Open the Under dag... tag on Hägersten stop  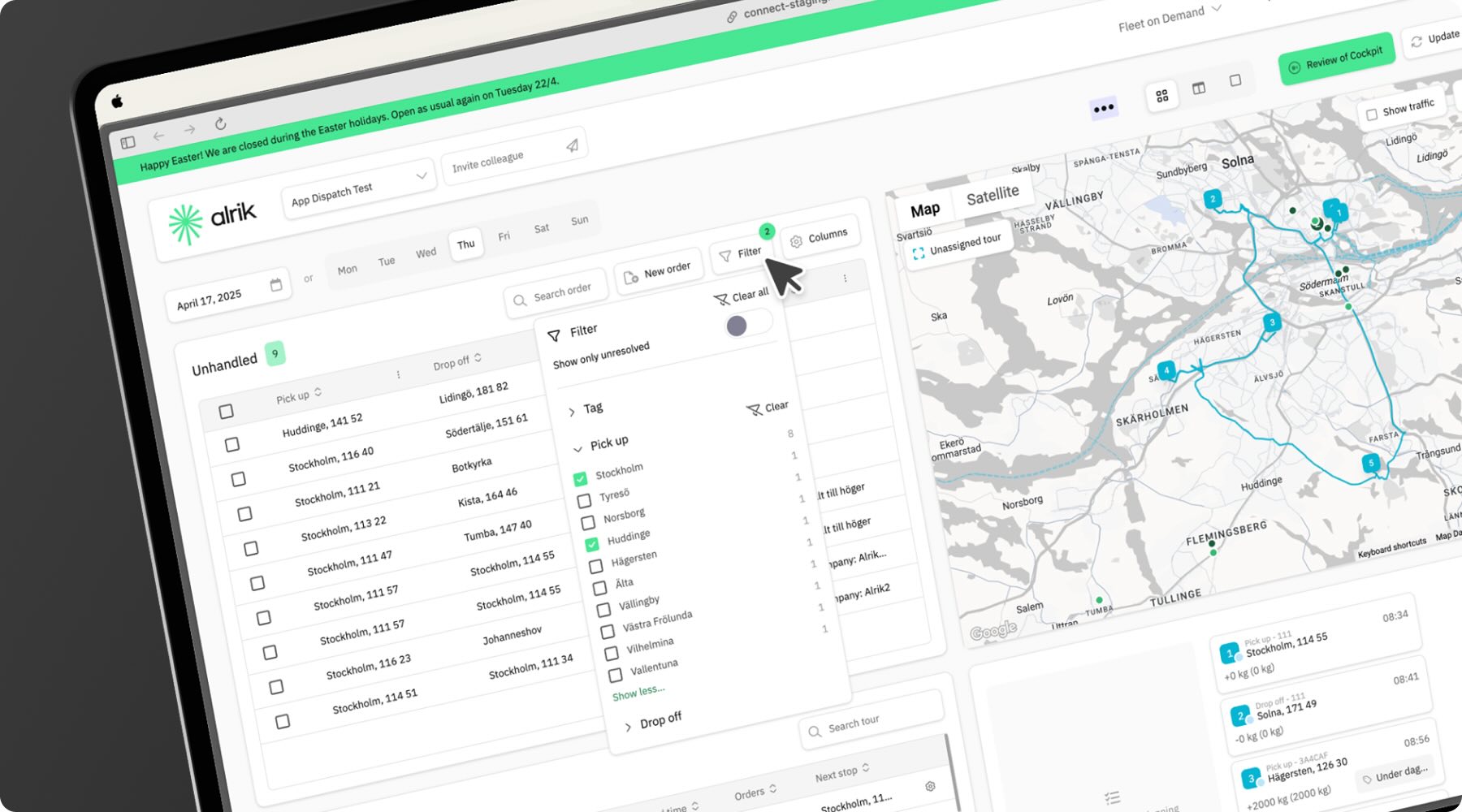1395,773
